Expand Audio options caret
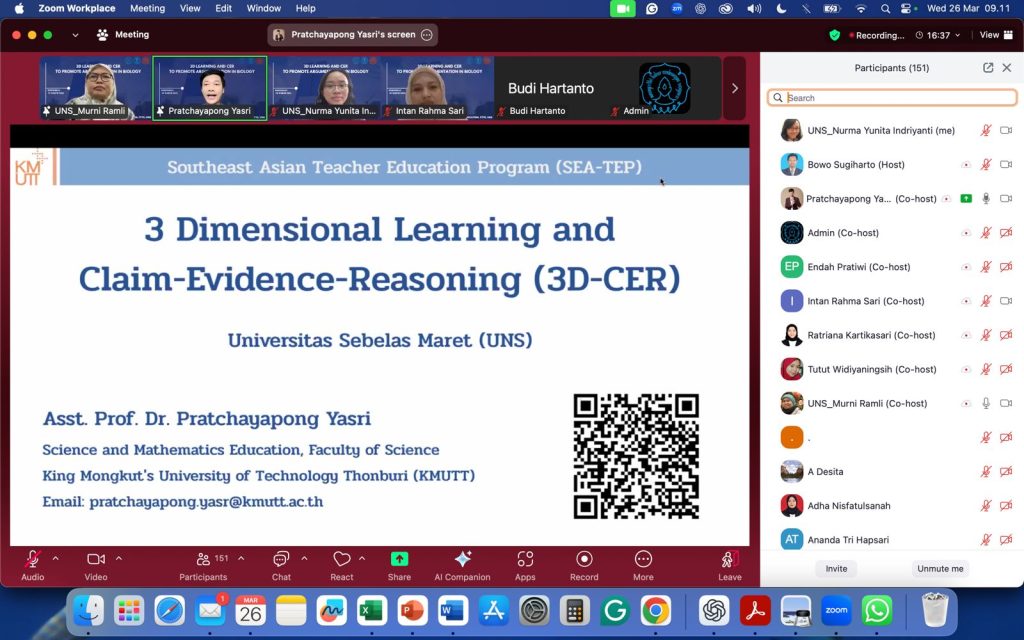This screenshot has width=1024, height=640. (x=56, y=558)
